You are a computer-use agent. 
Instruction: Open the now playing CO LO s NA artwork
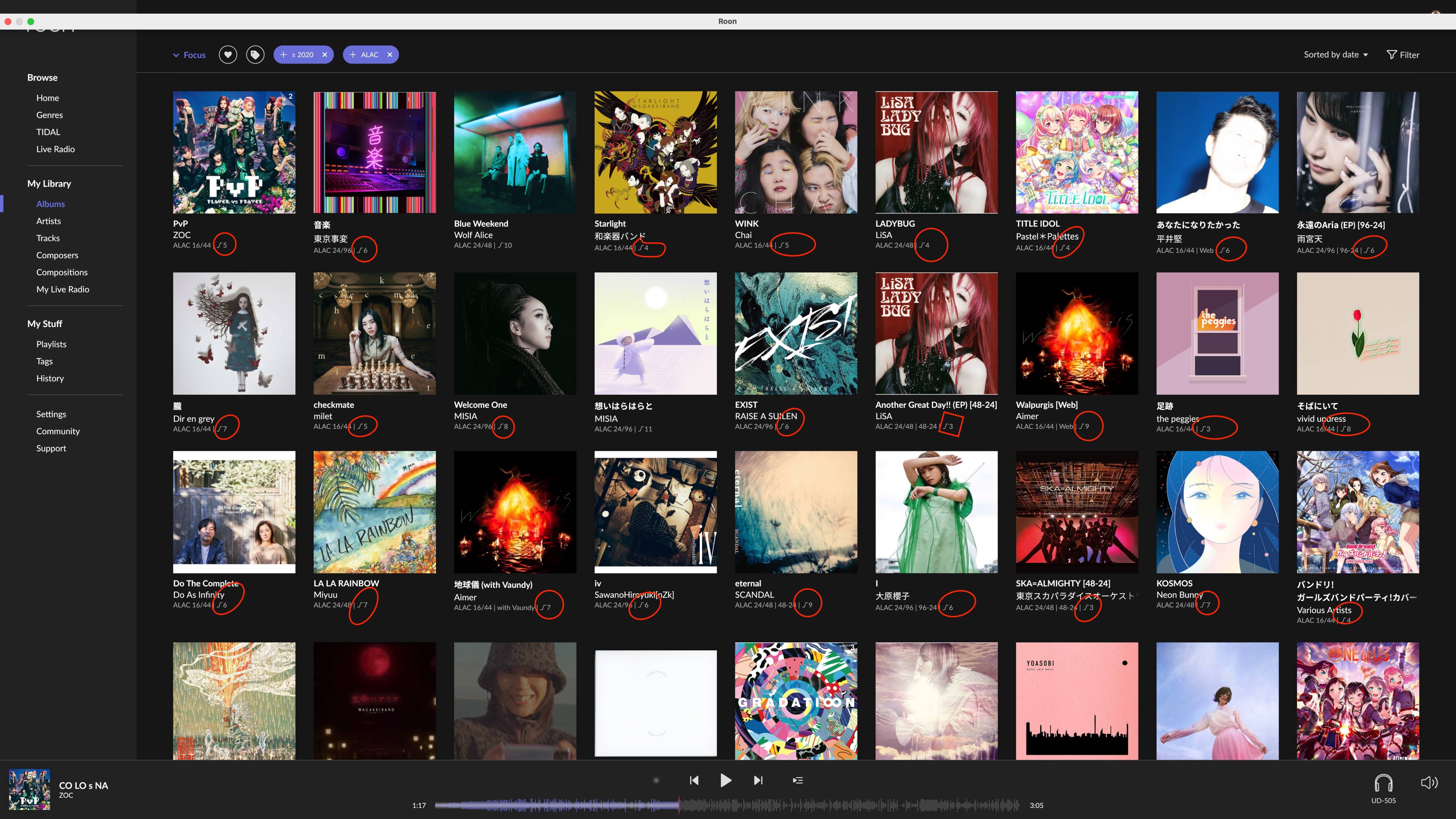pyautogui.click(x=29, y=790)
